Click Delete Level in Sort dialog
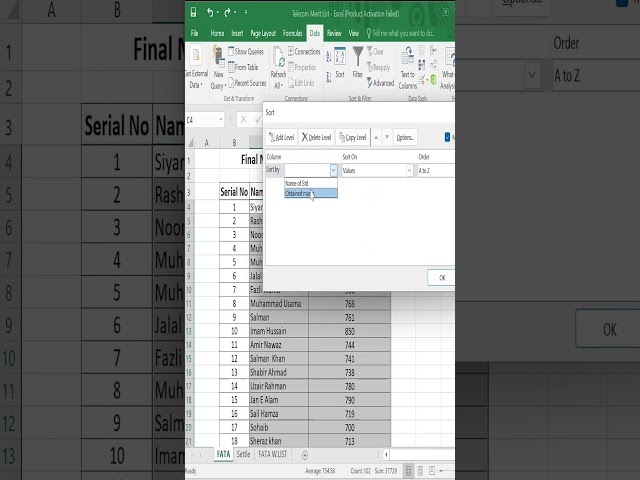The height and width of the screenshot is (480, 640). pyautogui.click(x=316, y=138)
